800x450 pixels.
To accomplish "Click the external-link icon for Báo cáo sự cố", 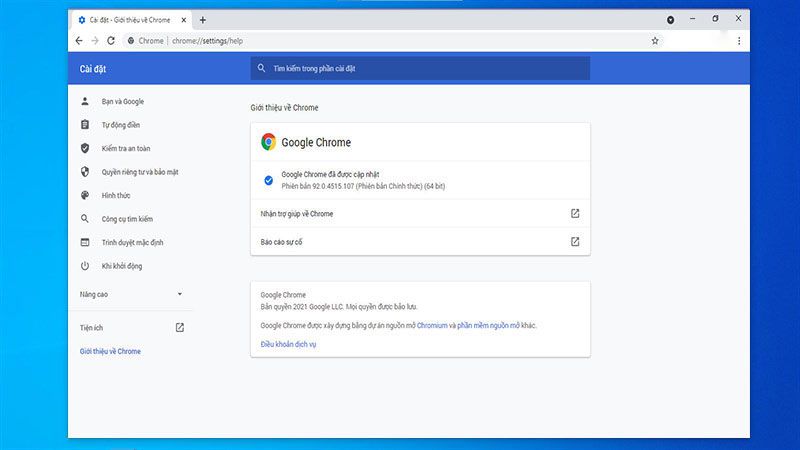I will pos(574,241).
